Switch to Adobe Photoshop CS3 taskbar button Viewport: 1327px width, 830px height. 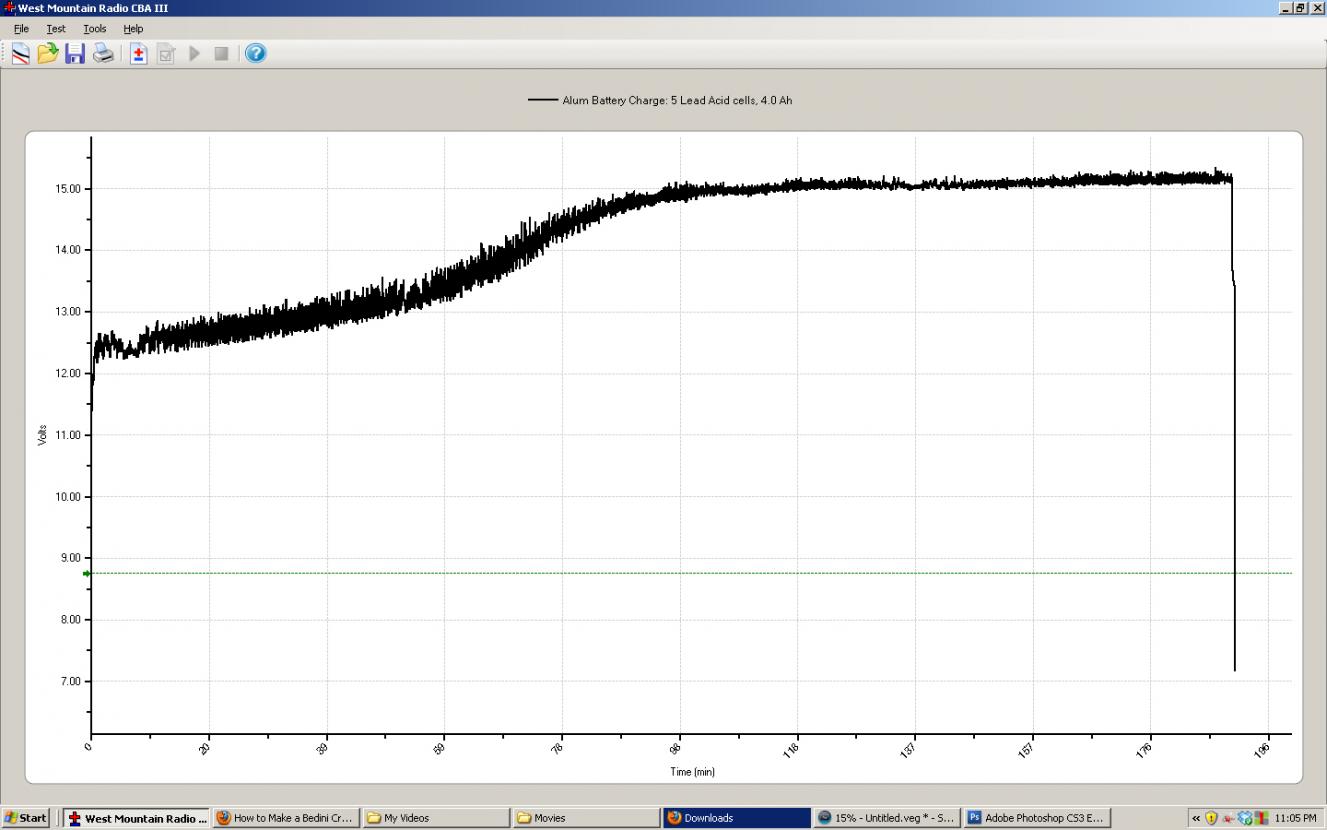point(1037,818)
